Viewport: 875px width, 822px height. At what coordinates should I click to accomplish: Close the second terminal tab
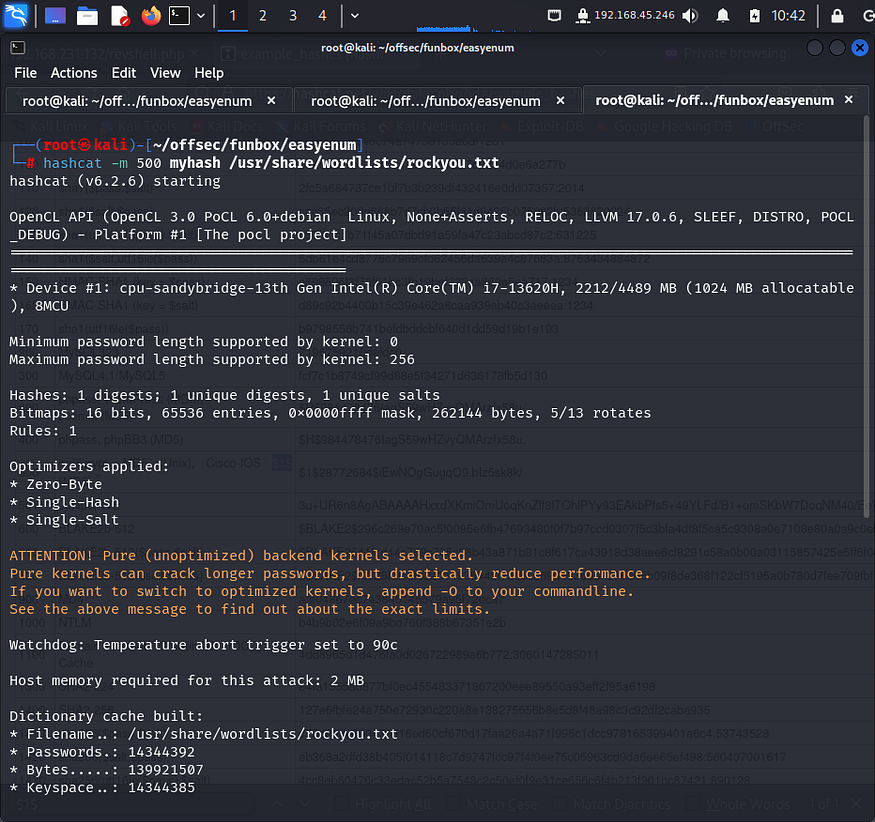click(560, 100)
